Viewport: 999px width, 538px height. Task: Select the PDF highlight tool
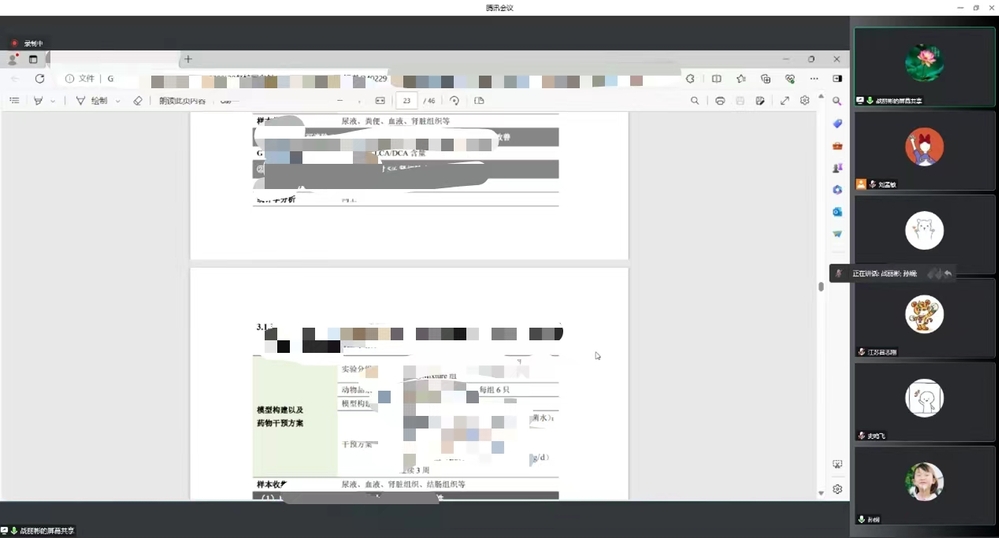tap(38, 101)
